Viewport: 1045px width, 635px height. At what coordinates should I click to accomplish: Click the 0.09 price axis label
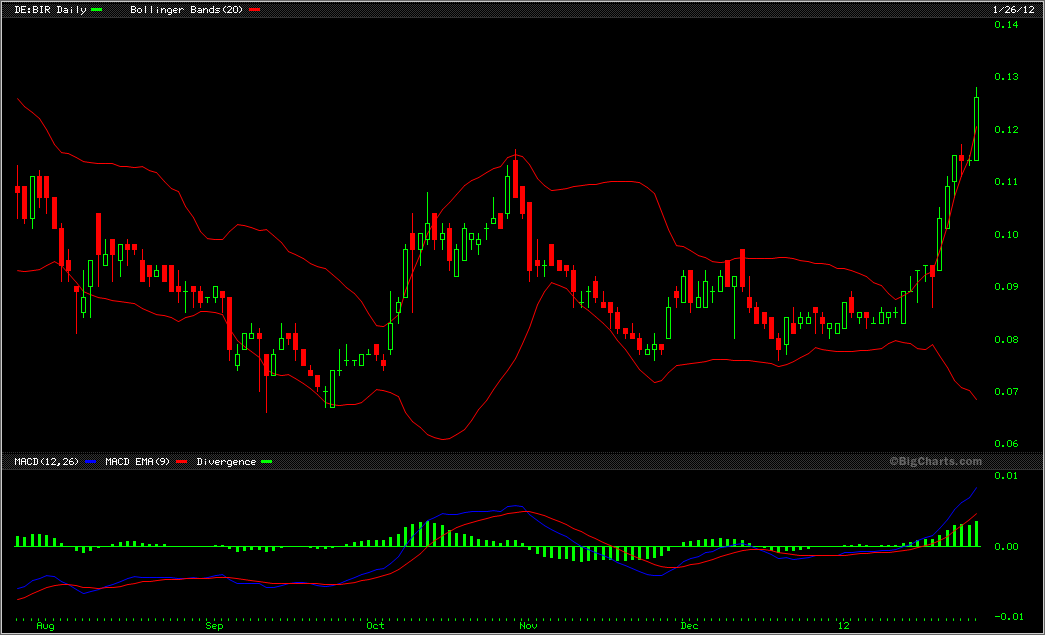[1006, 287]
